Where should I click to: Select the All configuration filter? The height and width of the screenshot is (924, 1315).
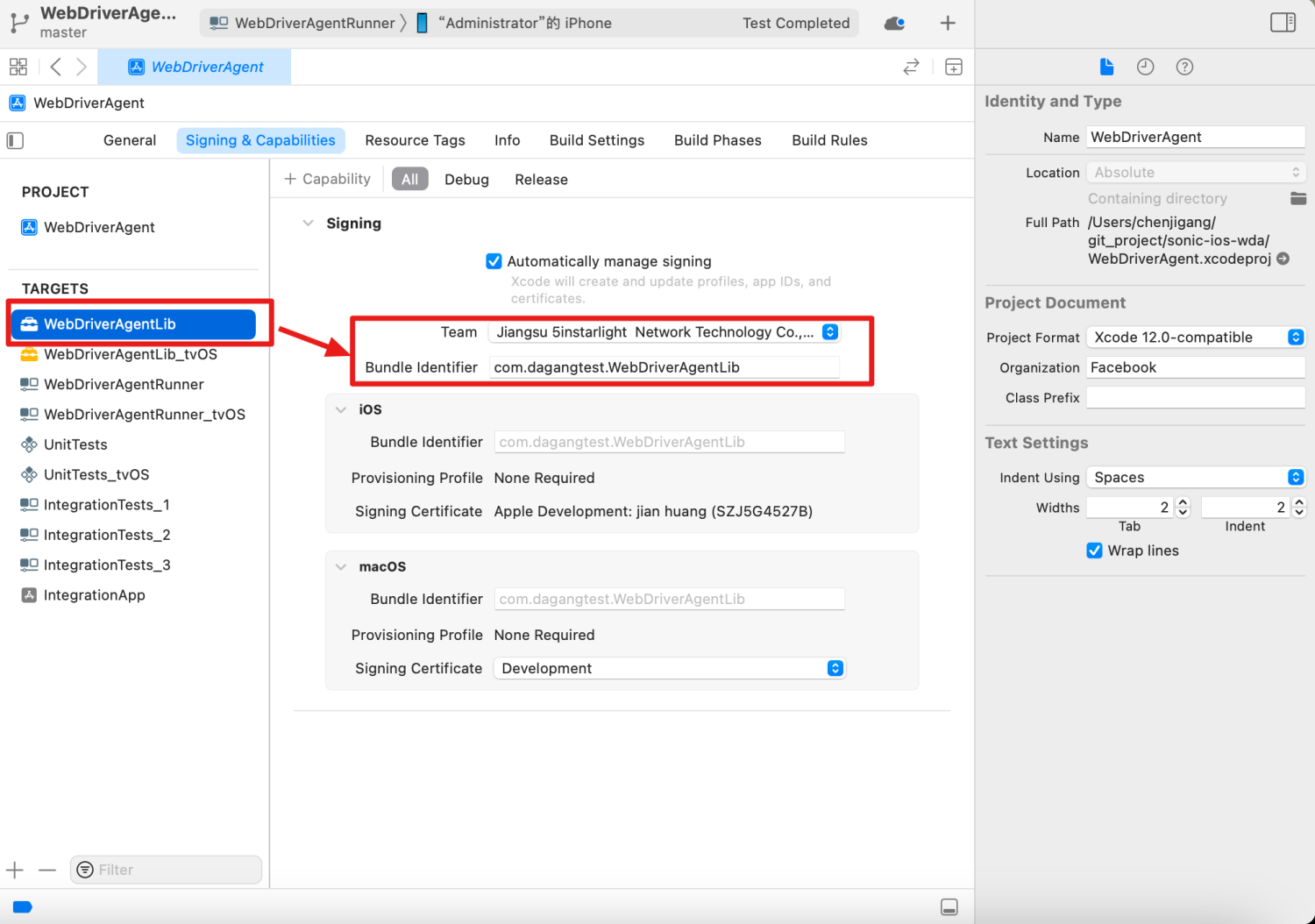[409, 179]
